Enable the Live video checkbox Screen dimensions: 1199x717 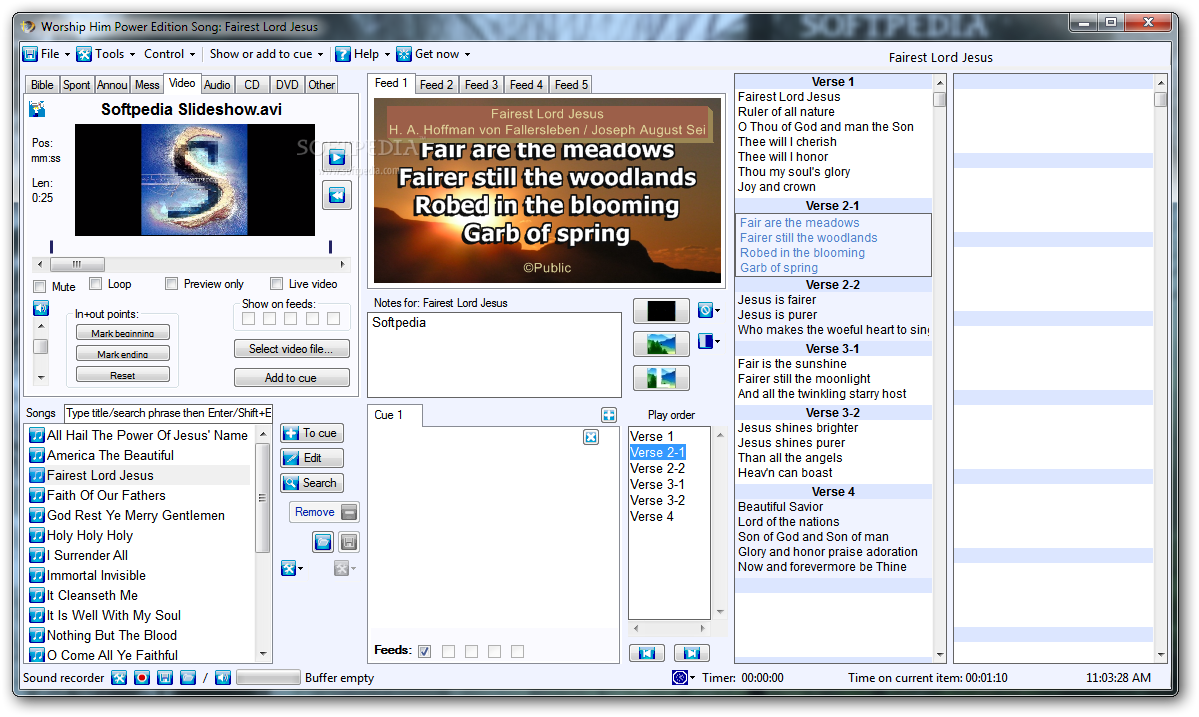tap(277, 284)
